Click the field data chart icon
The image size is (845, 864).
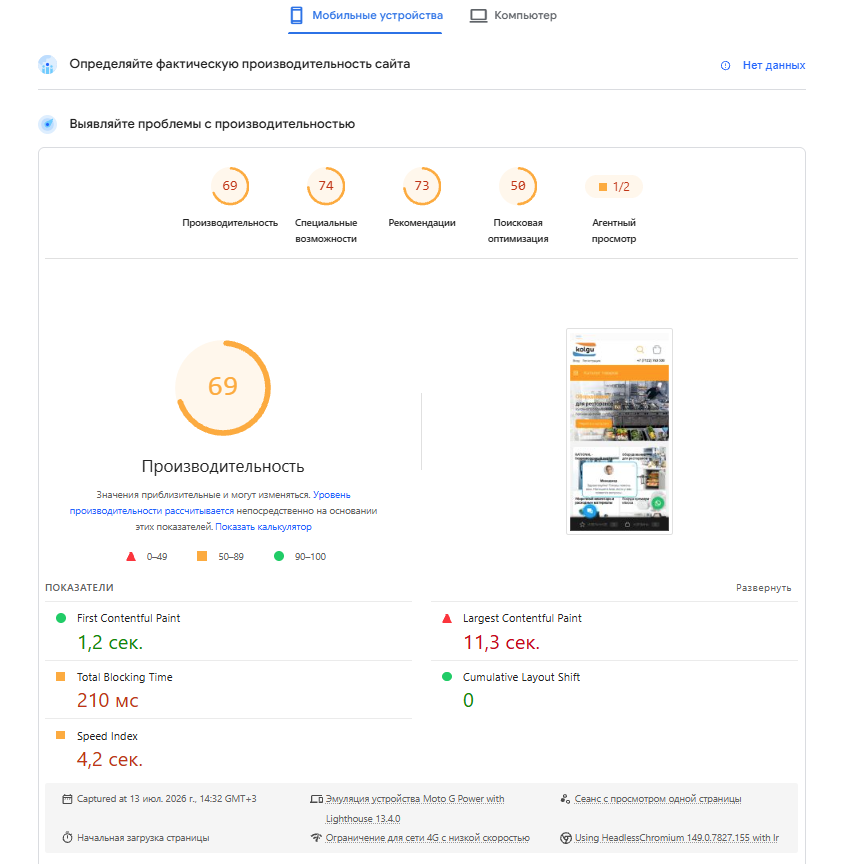click(x=48, y=64)
